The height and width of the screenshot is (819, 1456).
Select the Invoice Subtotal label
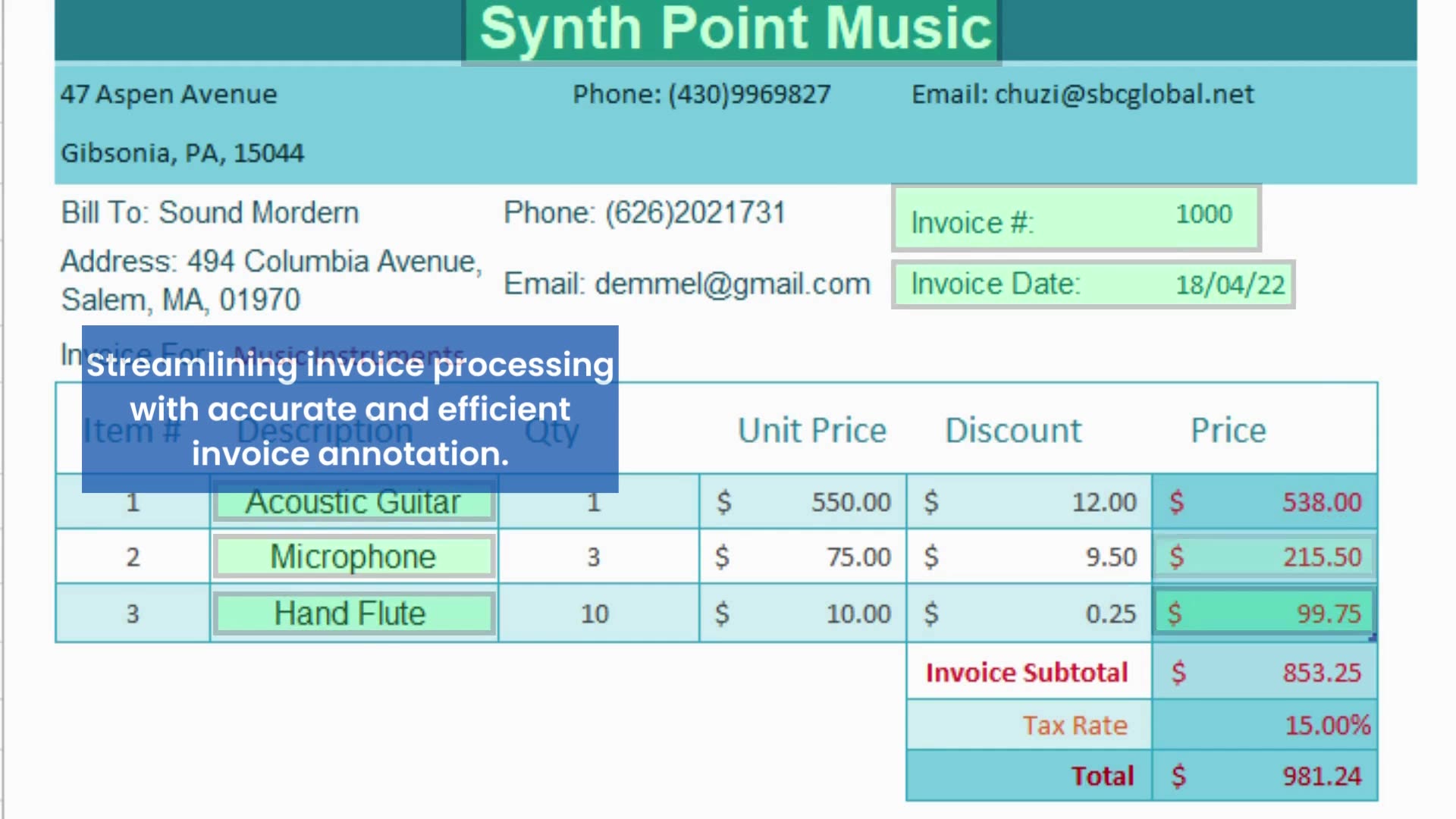point(1027,673)
